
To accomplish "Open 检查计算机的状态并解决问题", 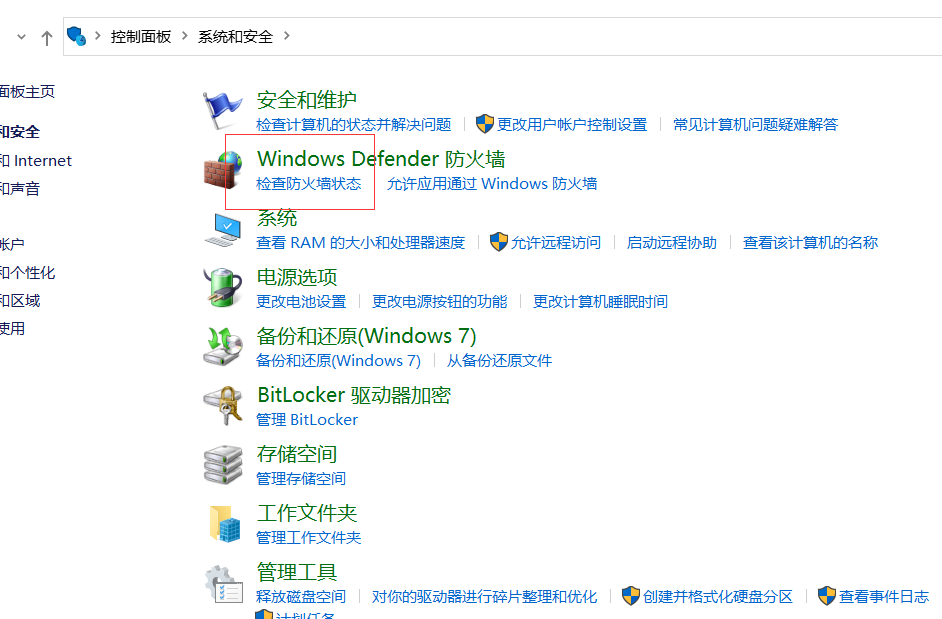I will coord(353,124).
